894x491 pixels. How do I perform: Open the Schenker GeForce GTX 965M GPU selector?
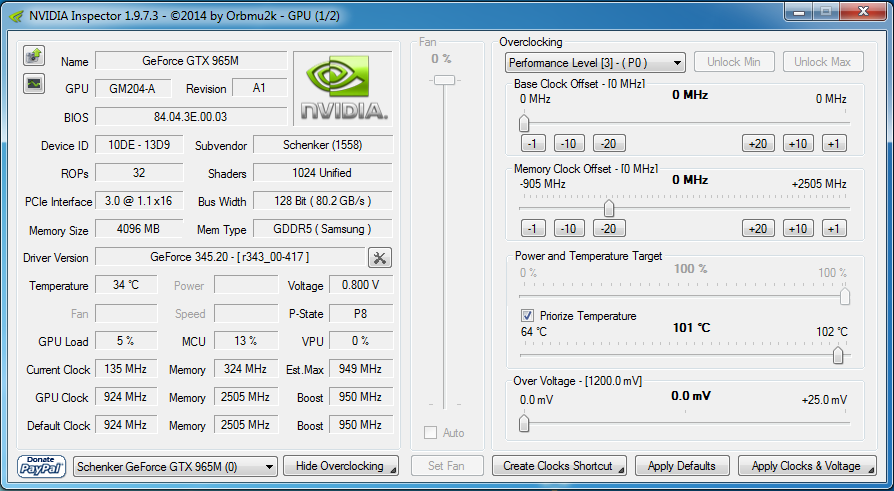tap(175, 466)
